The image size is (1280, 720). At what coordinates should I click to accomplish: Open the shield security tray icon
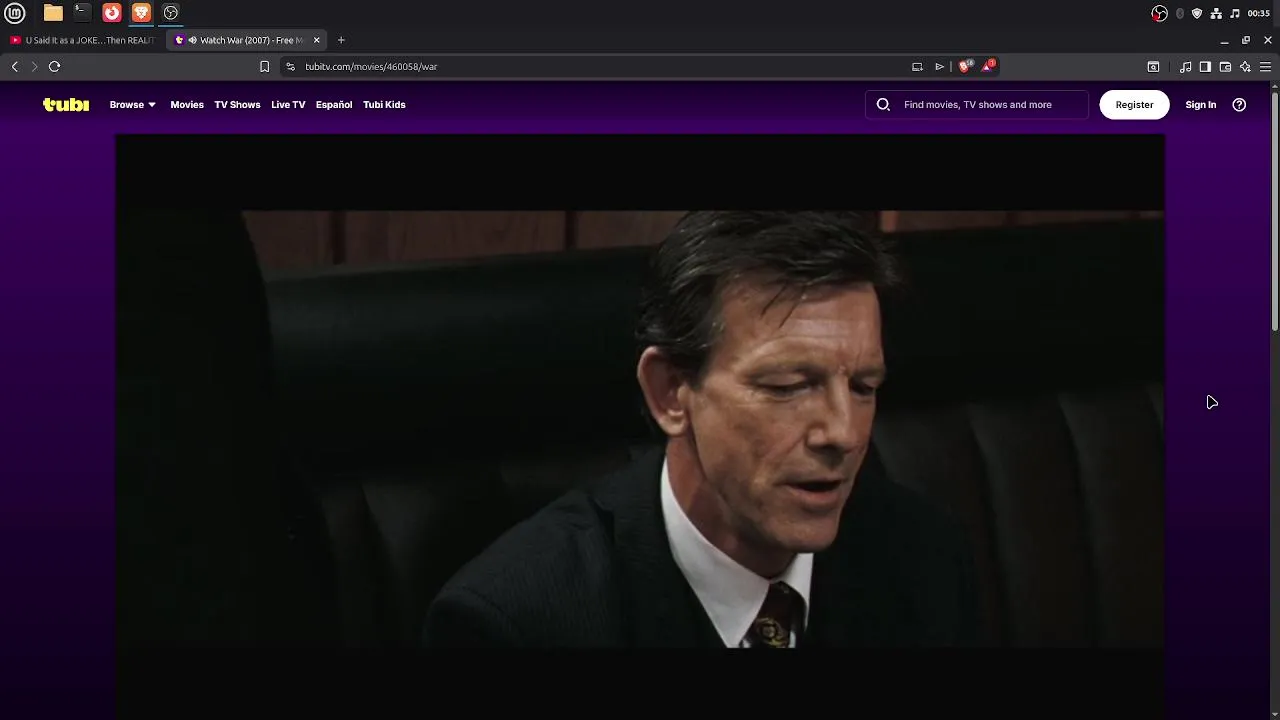(x=1197, y=13)
